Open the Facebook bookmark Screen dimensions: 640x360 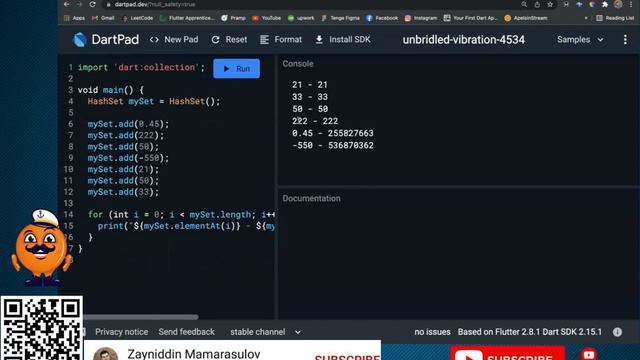pyautogui.click(x=382, y=18)
